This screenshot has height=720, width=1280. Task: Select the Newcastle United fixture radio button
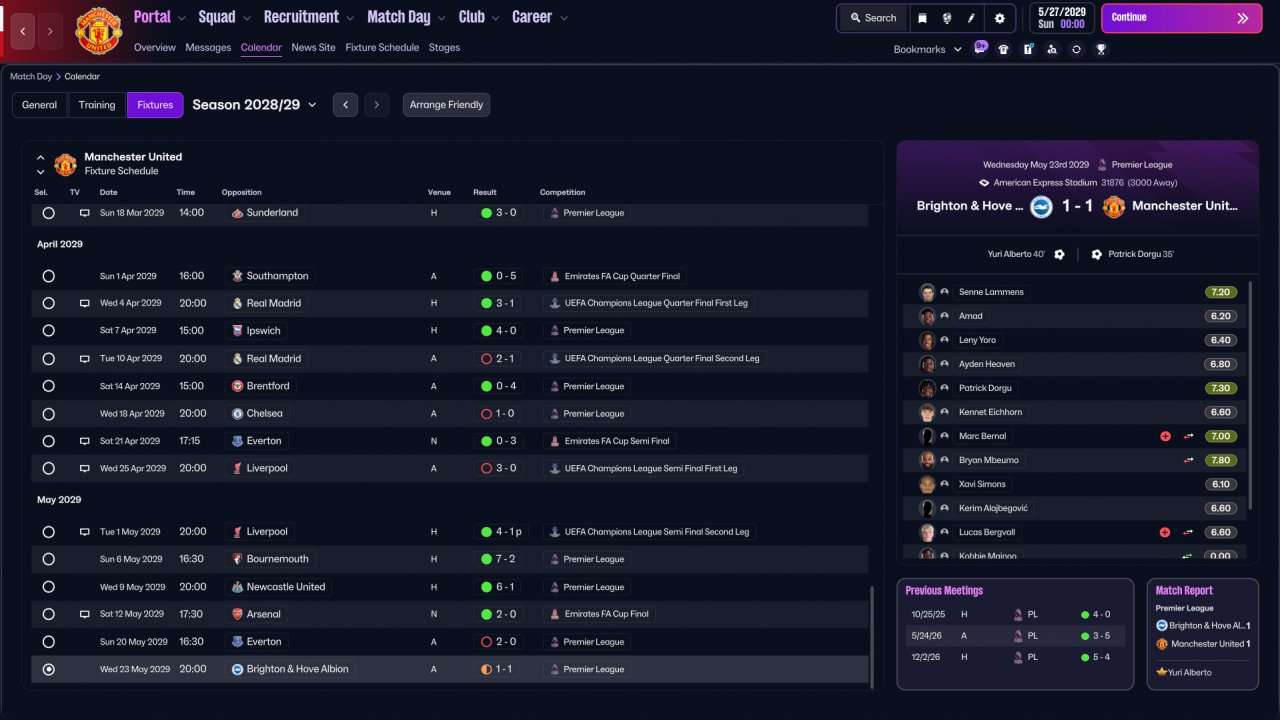(x=48, y=587)
